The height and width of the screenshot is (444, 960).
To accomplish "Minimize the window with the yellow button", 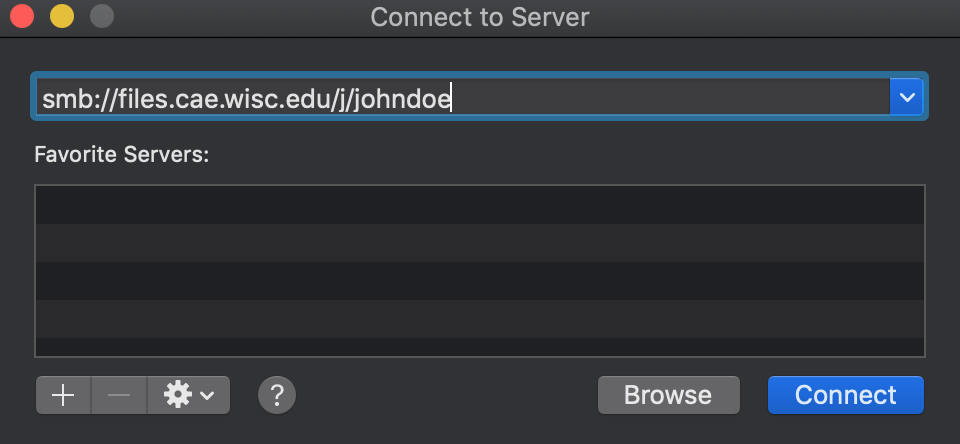I will (62, 17).
